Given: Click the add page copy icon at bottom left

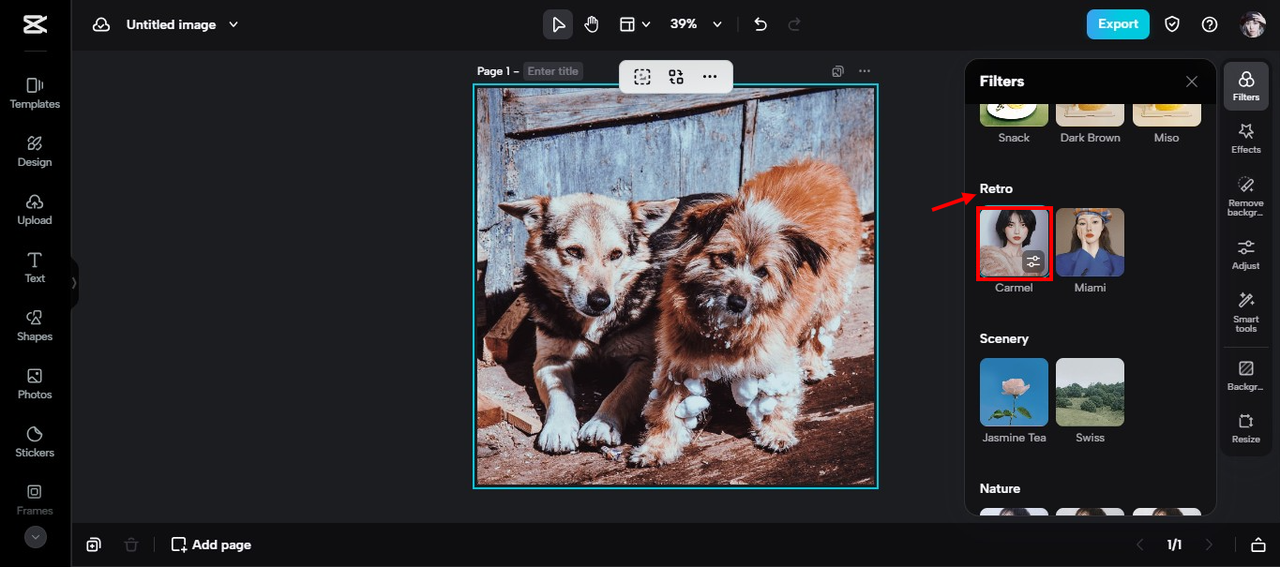Looking at the screenshot, I should [x=93, y=545].
